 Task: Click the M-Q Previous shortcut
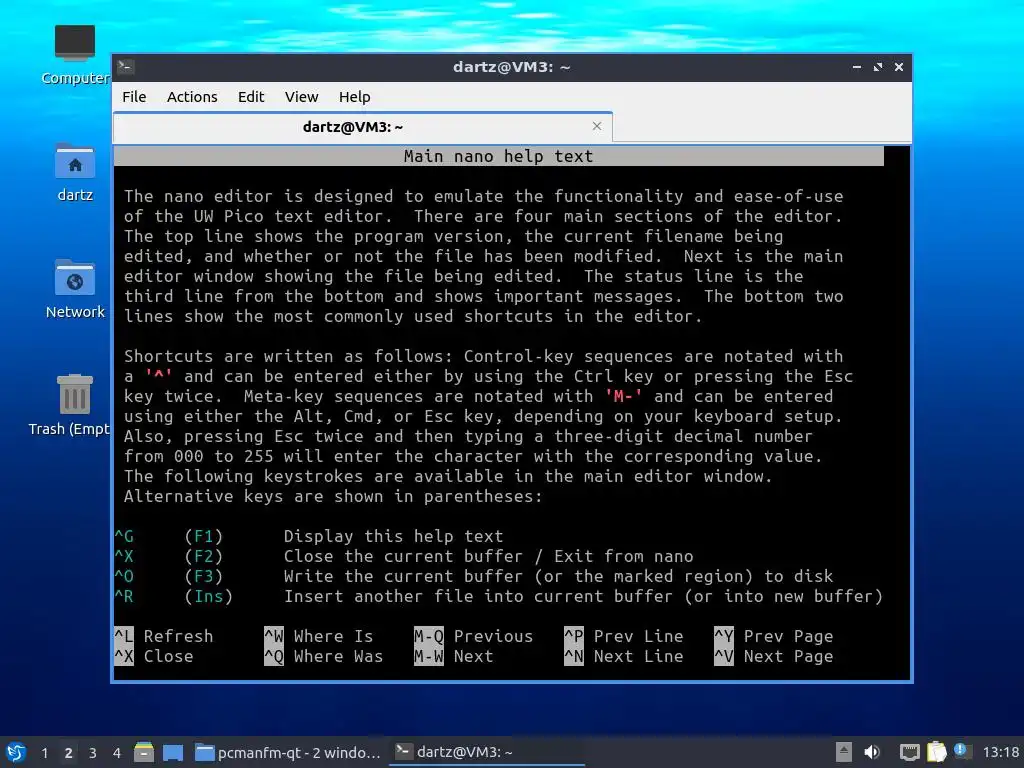(x=473, y=636)
